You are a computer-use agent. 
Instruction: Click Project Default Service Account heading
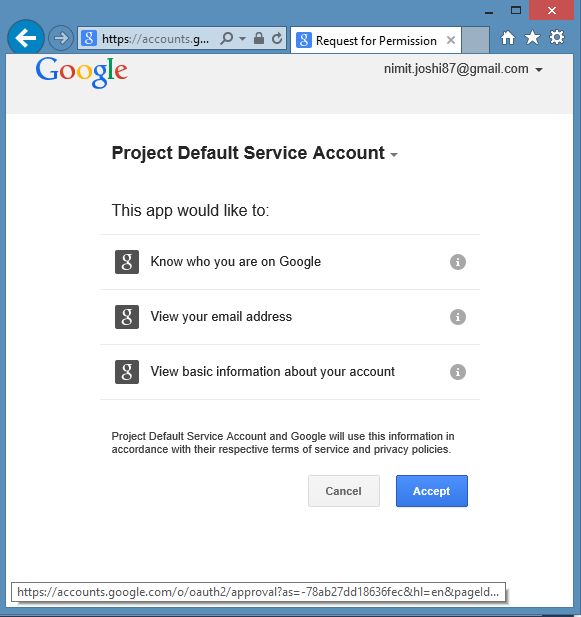coord(248,153)
